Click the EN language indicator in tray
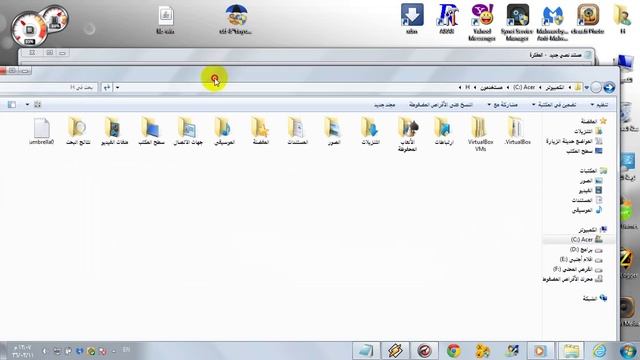The height and width of the screenshot is (360, 640). coord(127,350)
